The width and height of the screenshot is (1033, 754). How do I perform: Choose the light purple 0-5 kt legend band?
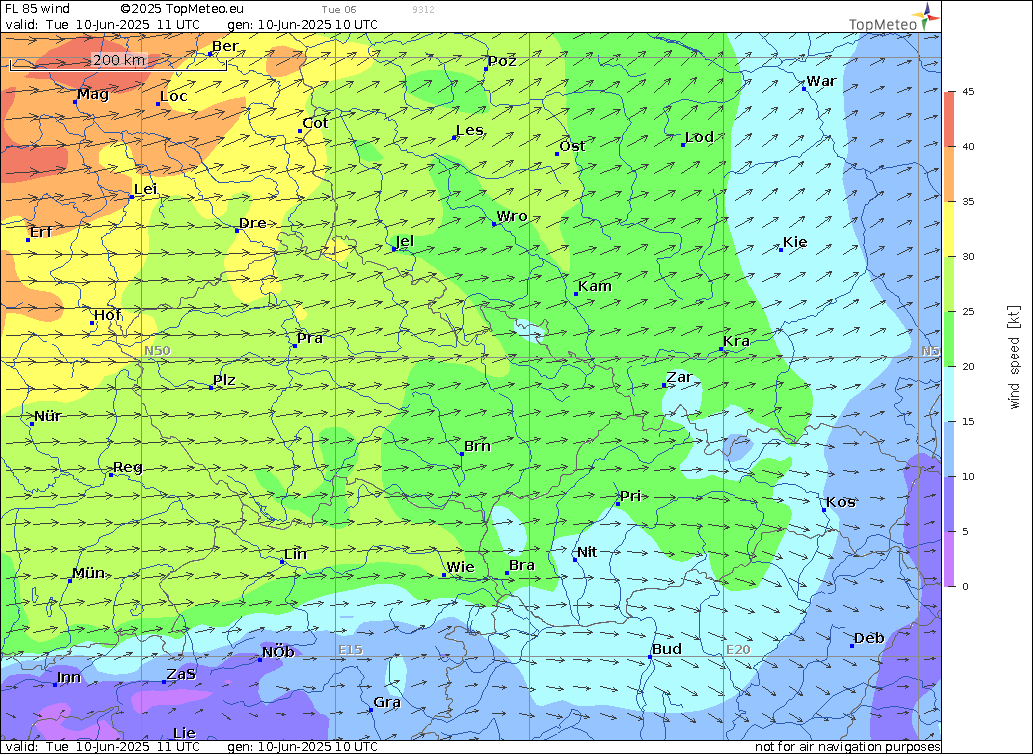coord(949,559)
